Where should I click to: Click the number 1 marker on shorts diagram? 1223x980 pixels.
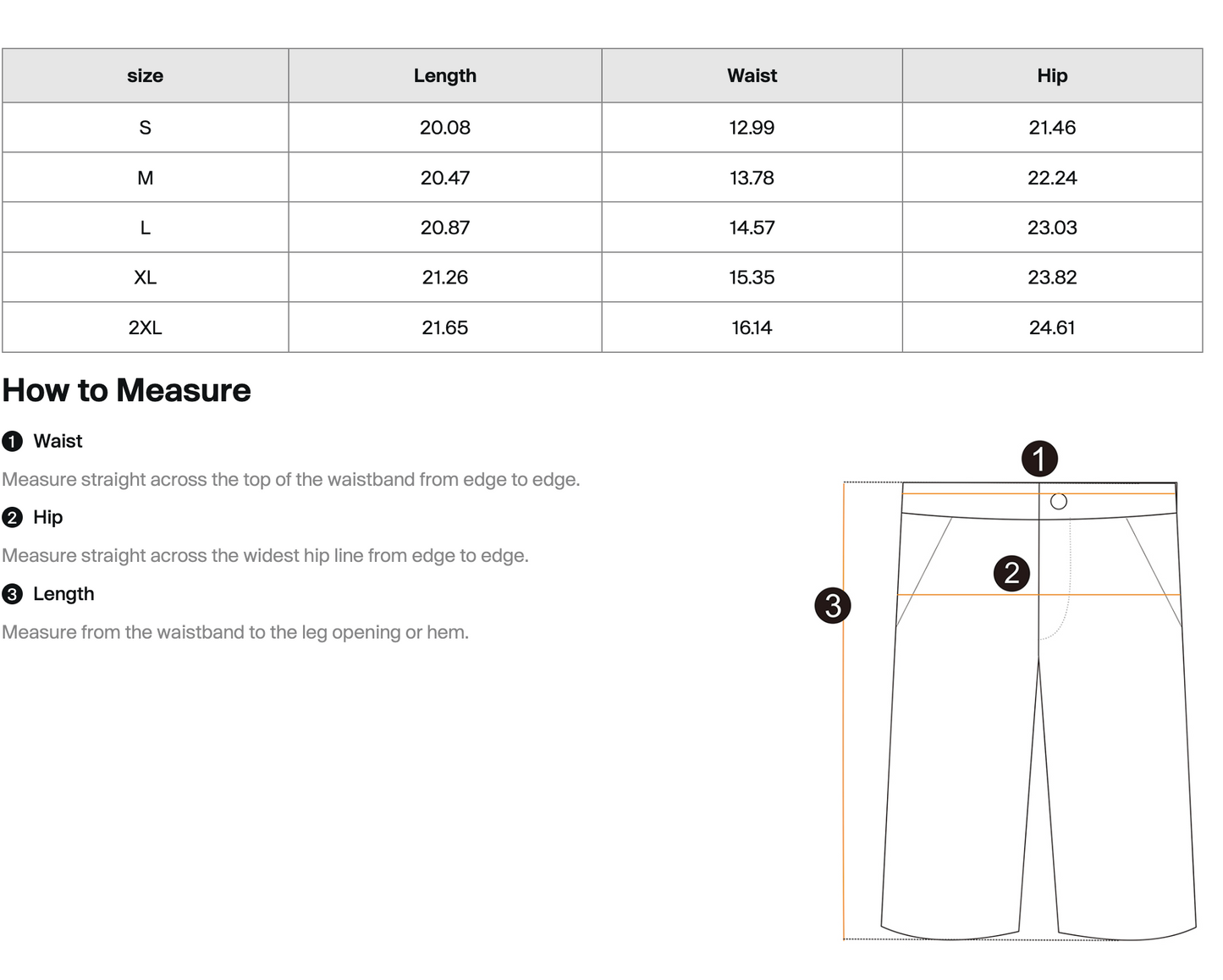point(1039,459)
